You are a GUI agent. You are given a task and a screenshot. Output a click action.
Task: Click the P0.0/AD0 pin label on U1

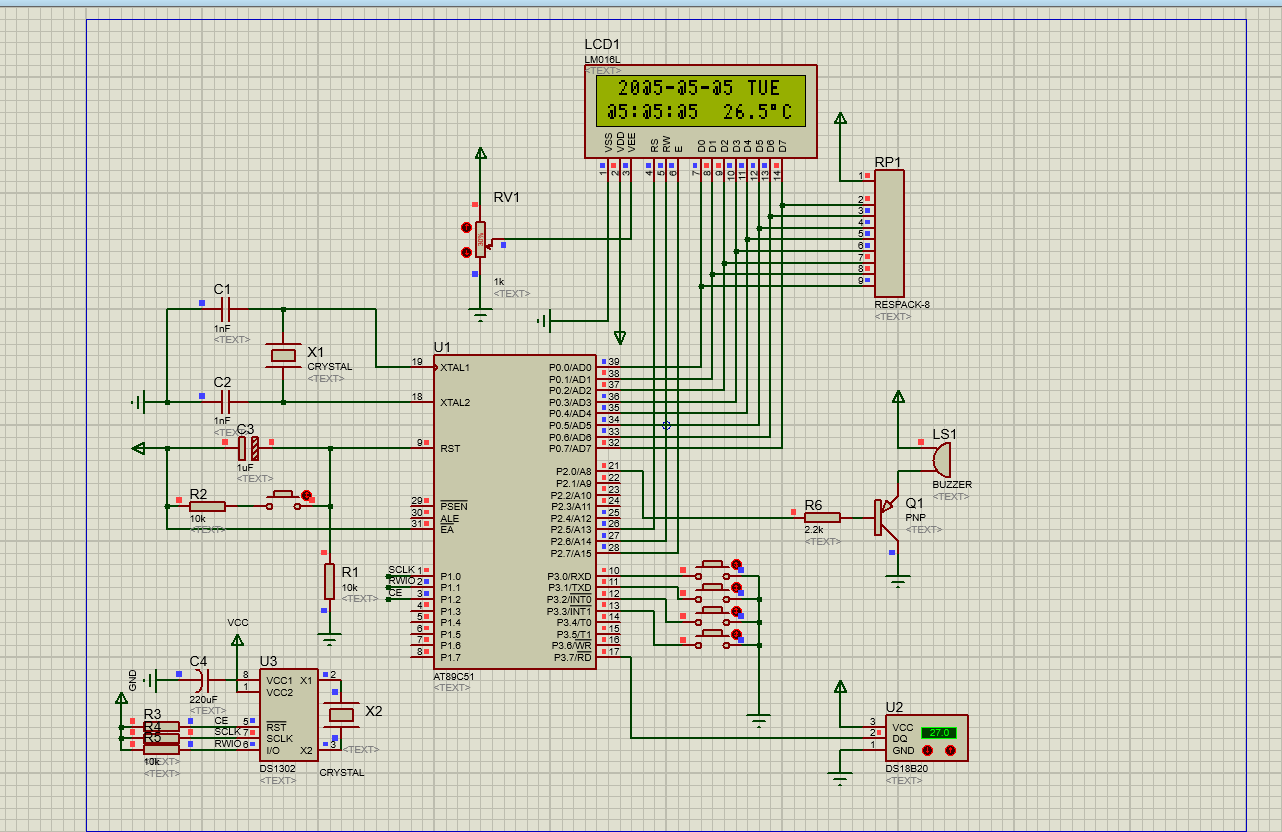click(x=571, y=367)
